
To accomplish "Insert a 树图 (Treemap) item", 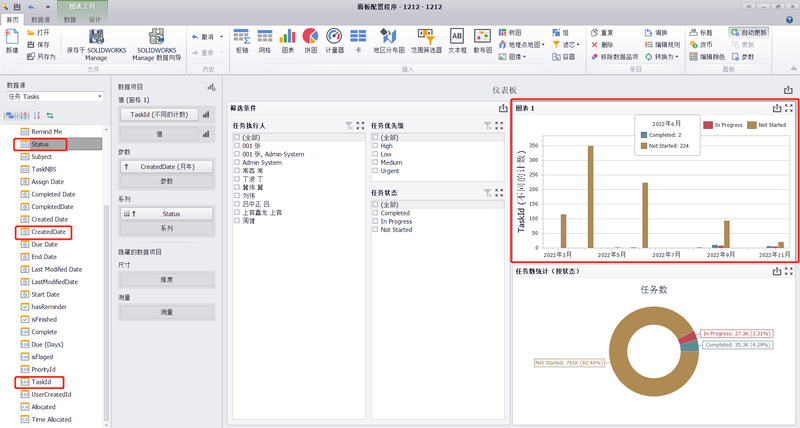I will click(510, 33).
